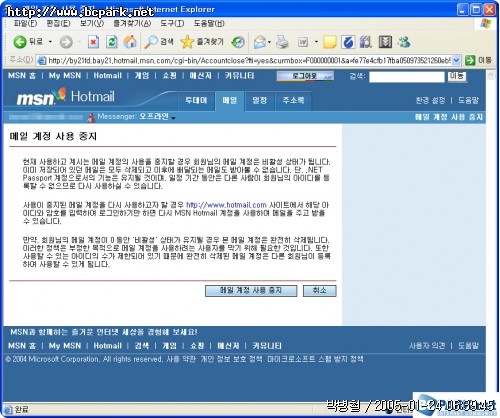Open the Messenger people icon
The image size is (500, 418).
404,42
